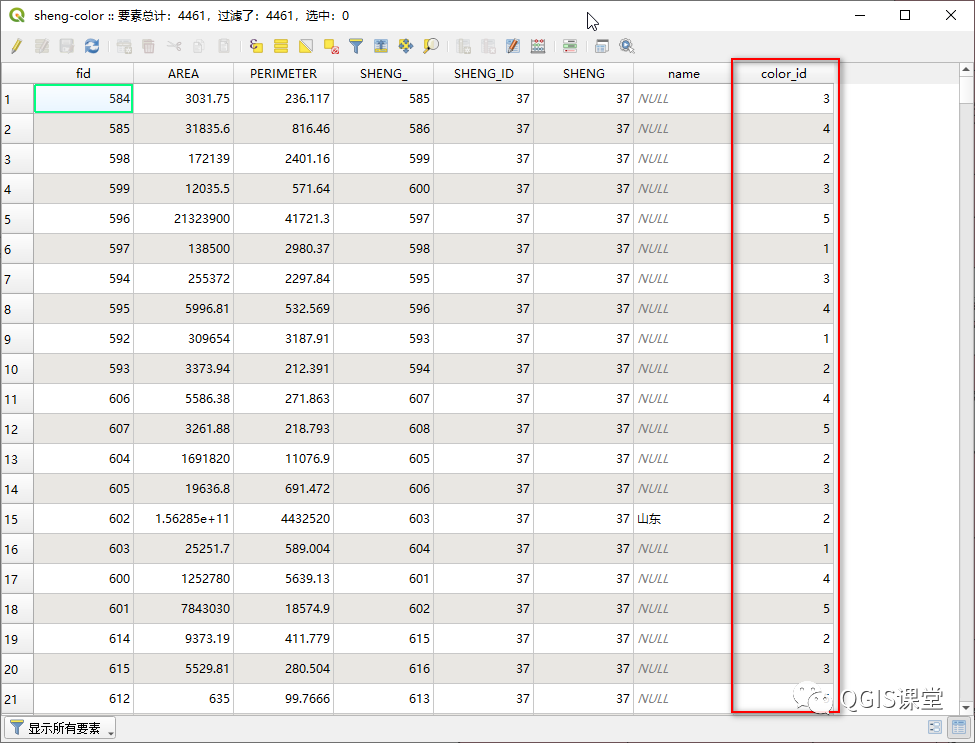
Task: Switch to table view
Action: [x=958, y=727]
